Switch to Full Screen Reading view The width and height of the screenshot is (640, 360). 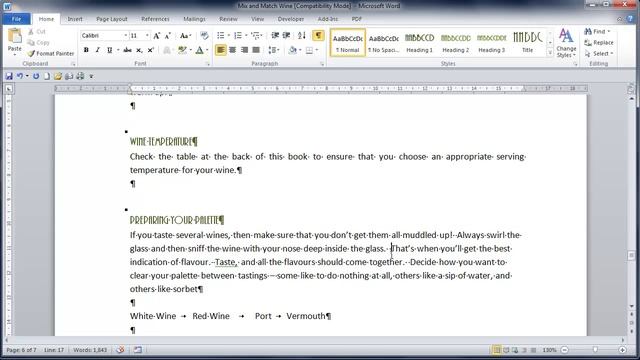[x=506, y=350]
